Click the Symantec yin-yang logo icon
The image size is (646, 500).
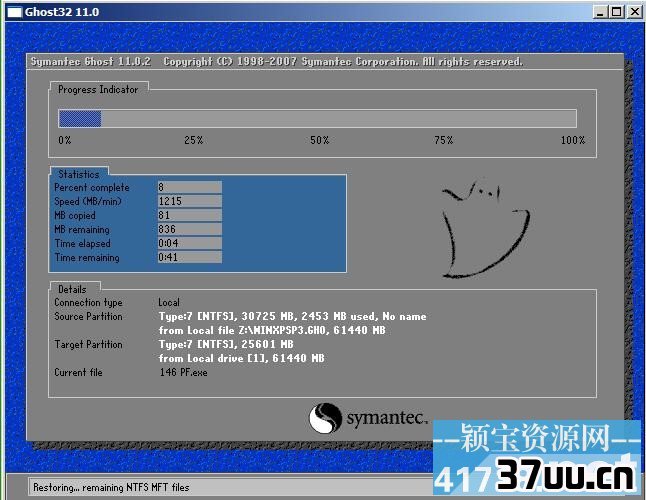(x=325, y=418)
